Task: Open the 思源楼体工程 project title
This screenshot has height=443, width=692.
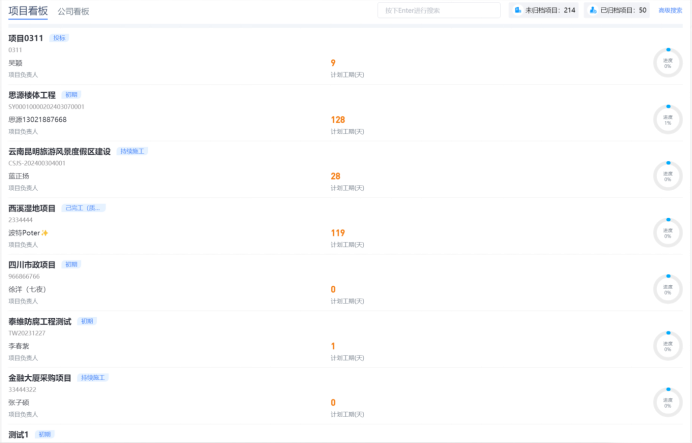Action: coord(32,95)
